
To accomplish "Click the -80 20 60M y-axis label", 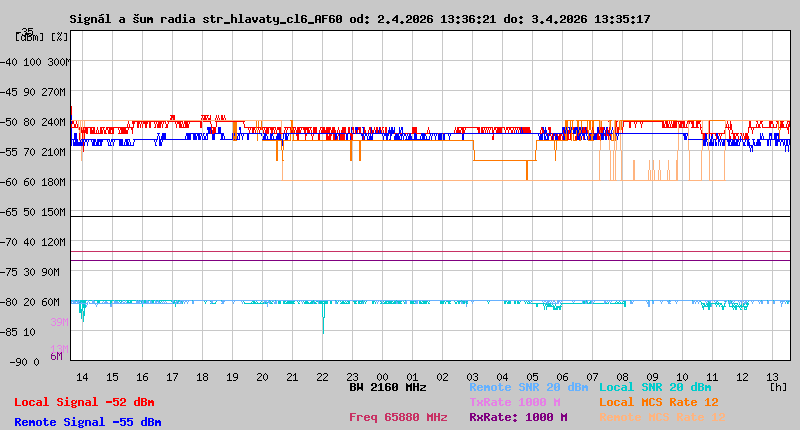I will pos(41,302).
